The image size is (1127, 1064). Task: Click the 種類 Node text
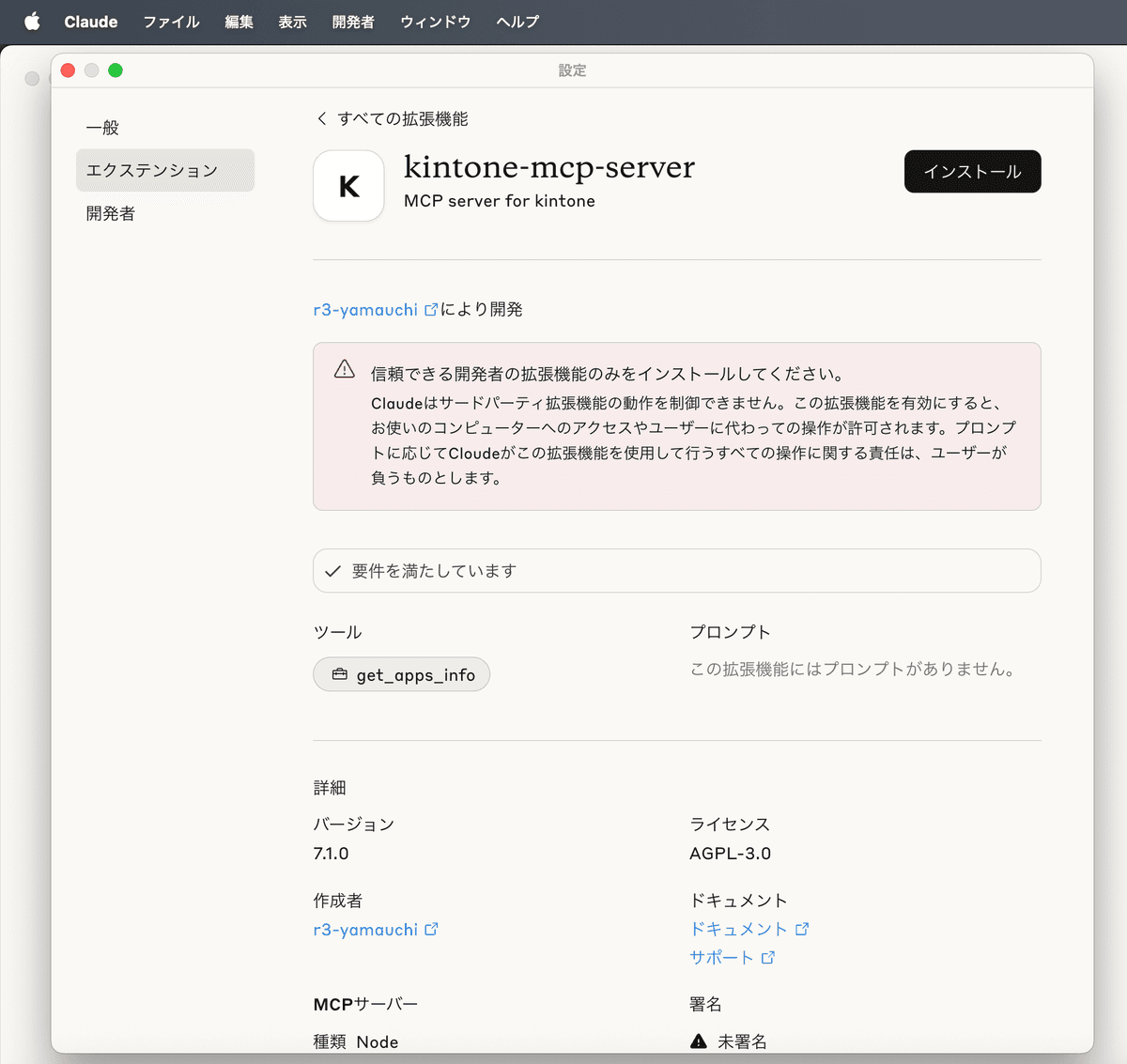point(356,1041)
